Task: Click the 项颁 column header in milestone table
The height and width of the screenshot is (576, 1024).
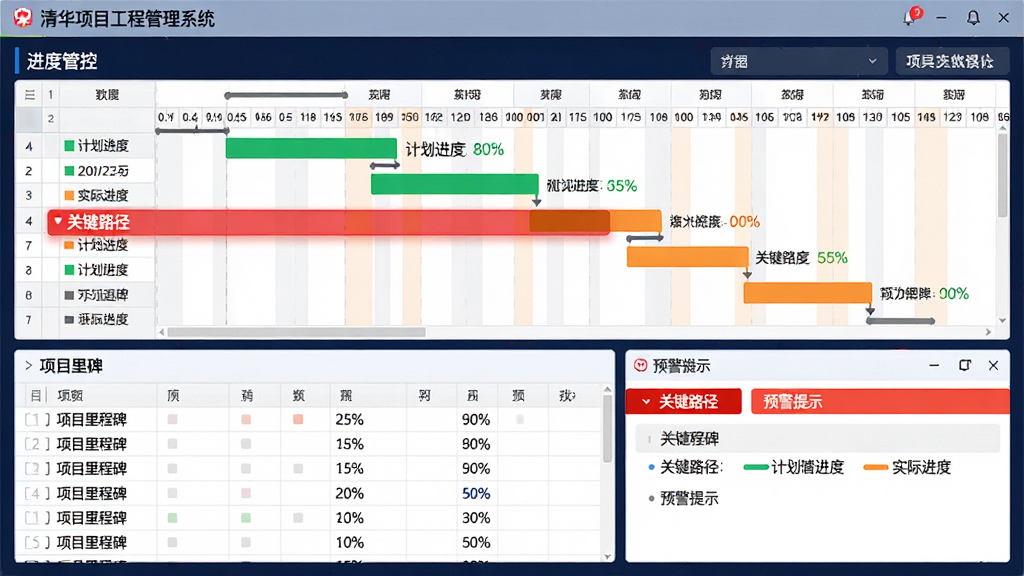Action: pyautogui.click(x=70, y=396)
